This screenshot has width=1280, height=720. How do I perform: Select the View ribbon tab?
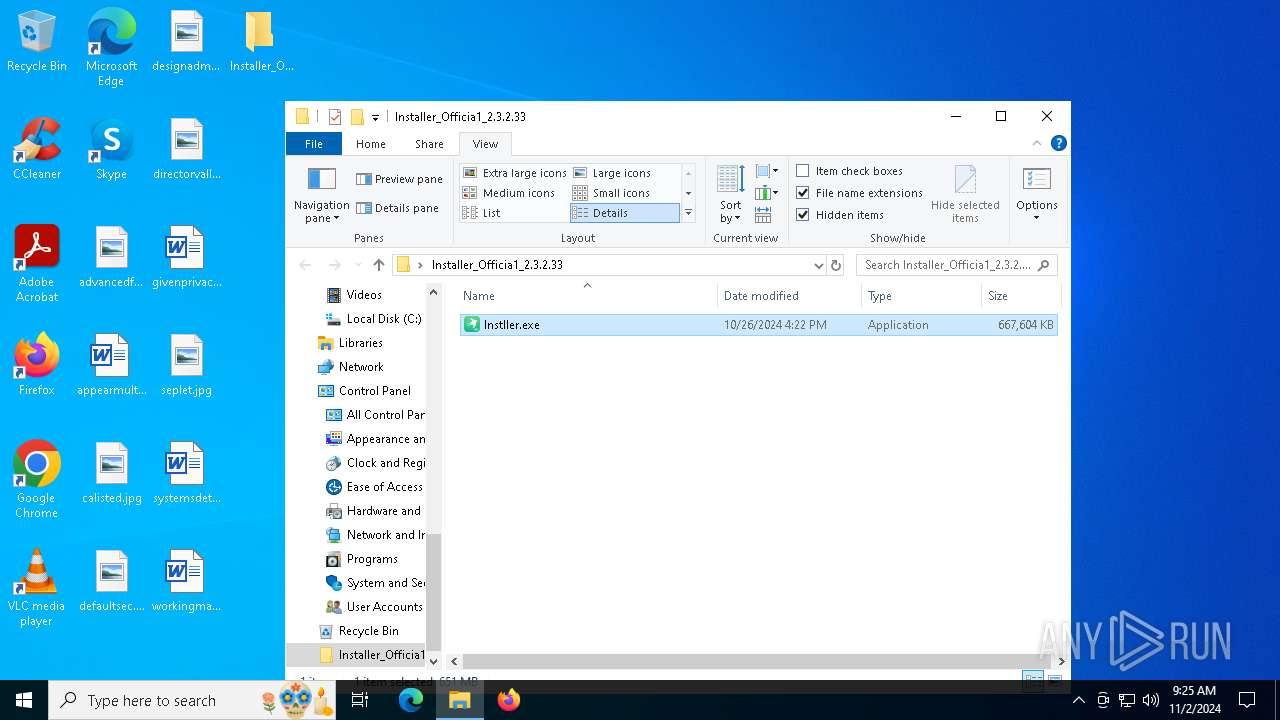[485, 144]
